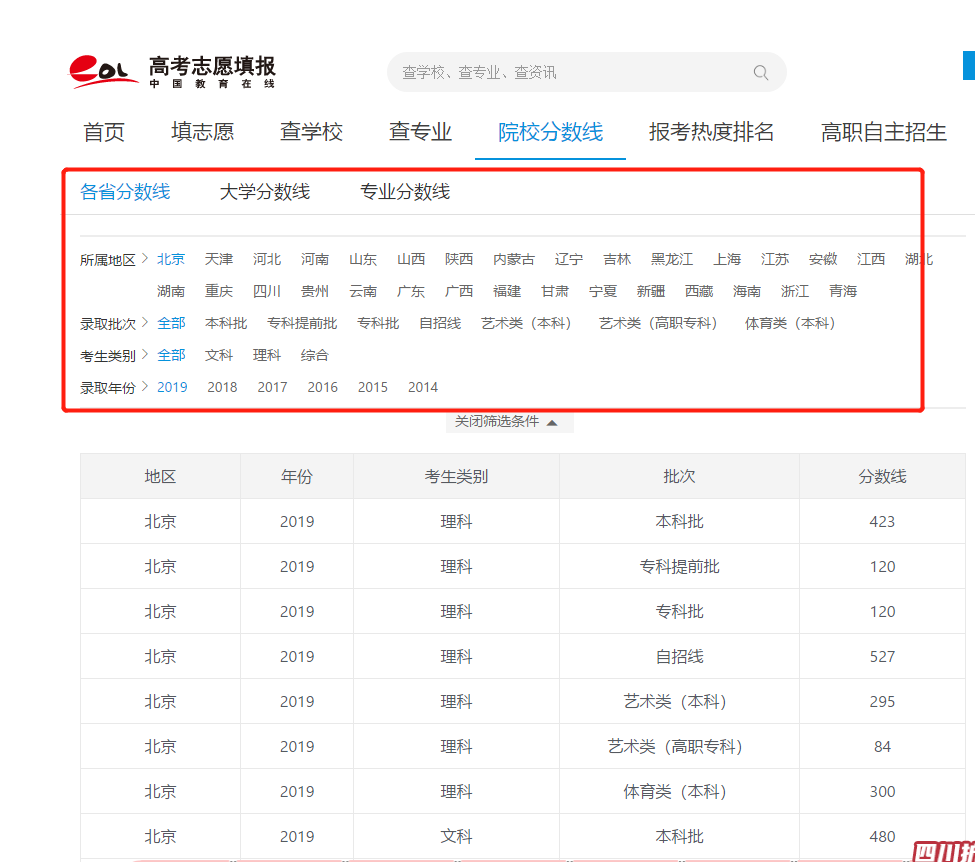Screen dimensions: 975x862
Task: Click the search magnifier icon
Action: (x=760, y=72)
